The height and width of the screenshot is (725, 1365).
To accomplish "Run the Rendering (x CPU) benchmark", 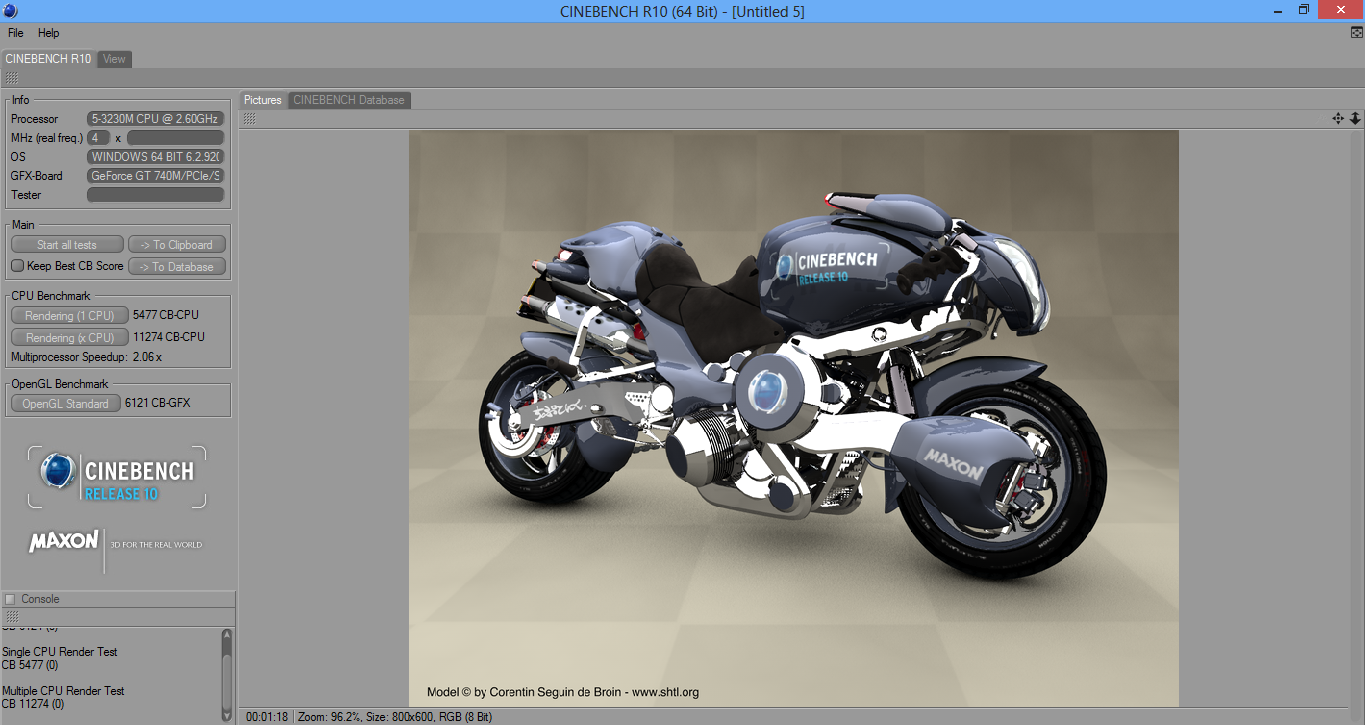I will coord(70,338).
